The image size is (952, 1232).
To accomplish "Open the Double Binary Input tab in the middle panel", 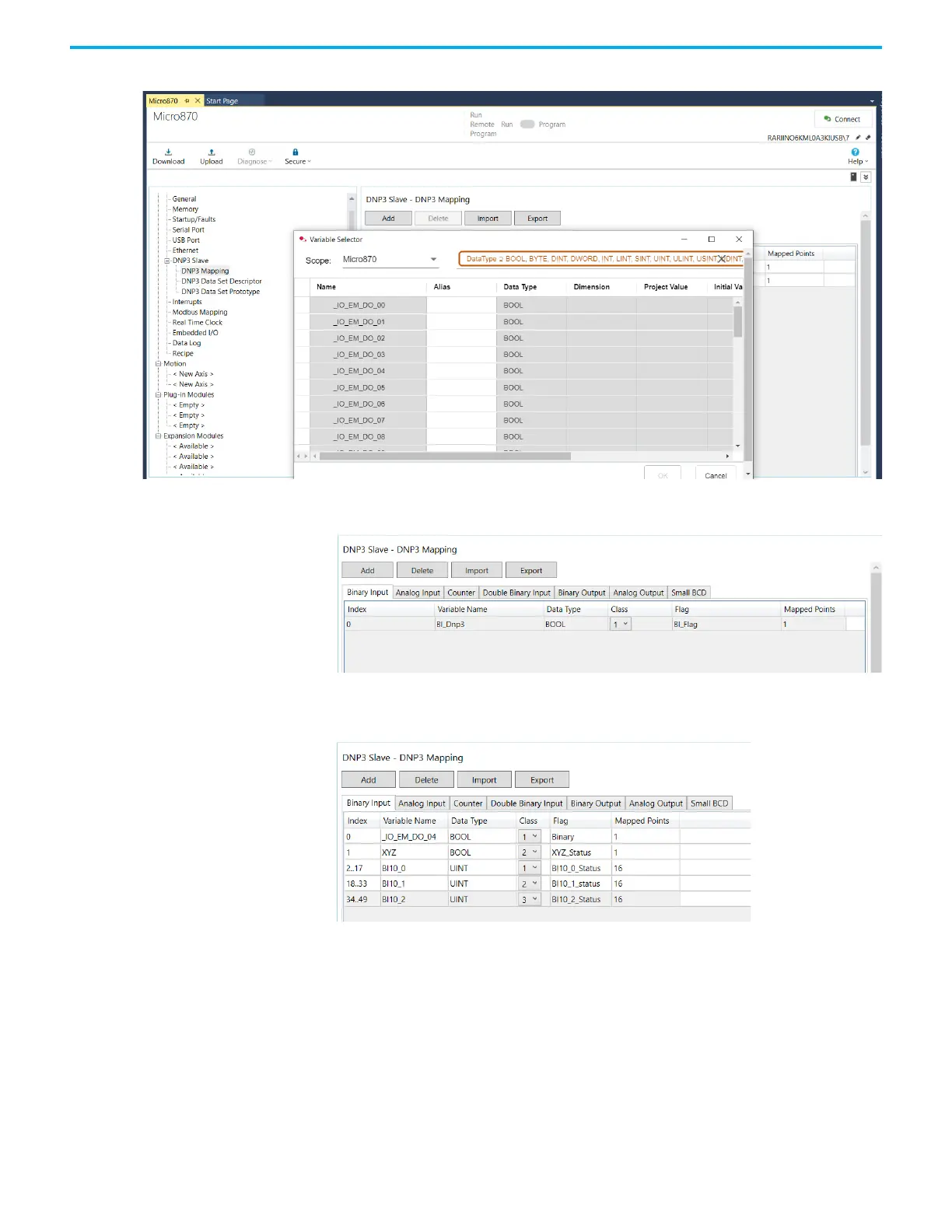I will (x=516, y=593).
